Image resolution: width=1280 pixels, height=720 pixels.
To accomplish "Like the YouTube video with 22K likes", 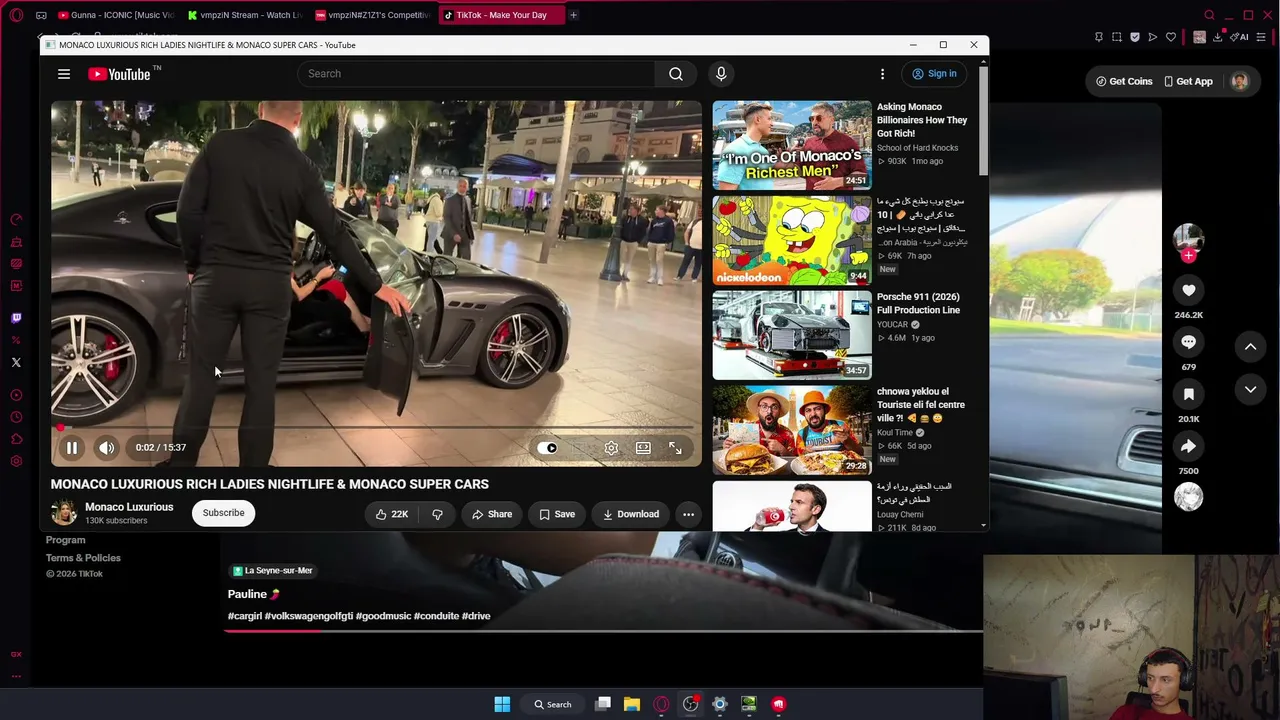I will pos(392,514).
